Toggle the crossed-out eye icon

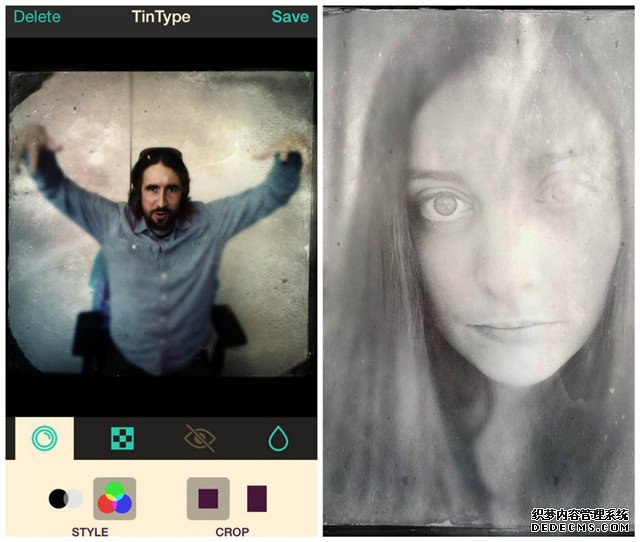click(200, 438)
